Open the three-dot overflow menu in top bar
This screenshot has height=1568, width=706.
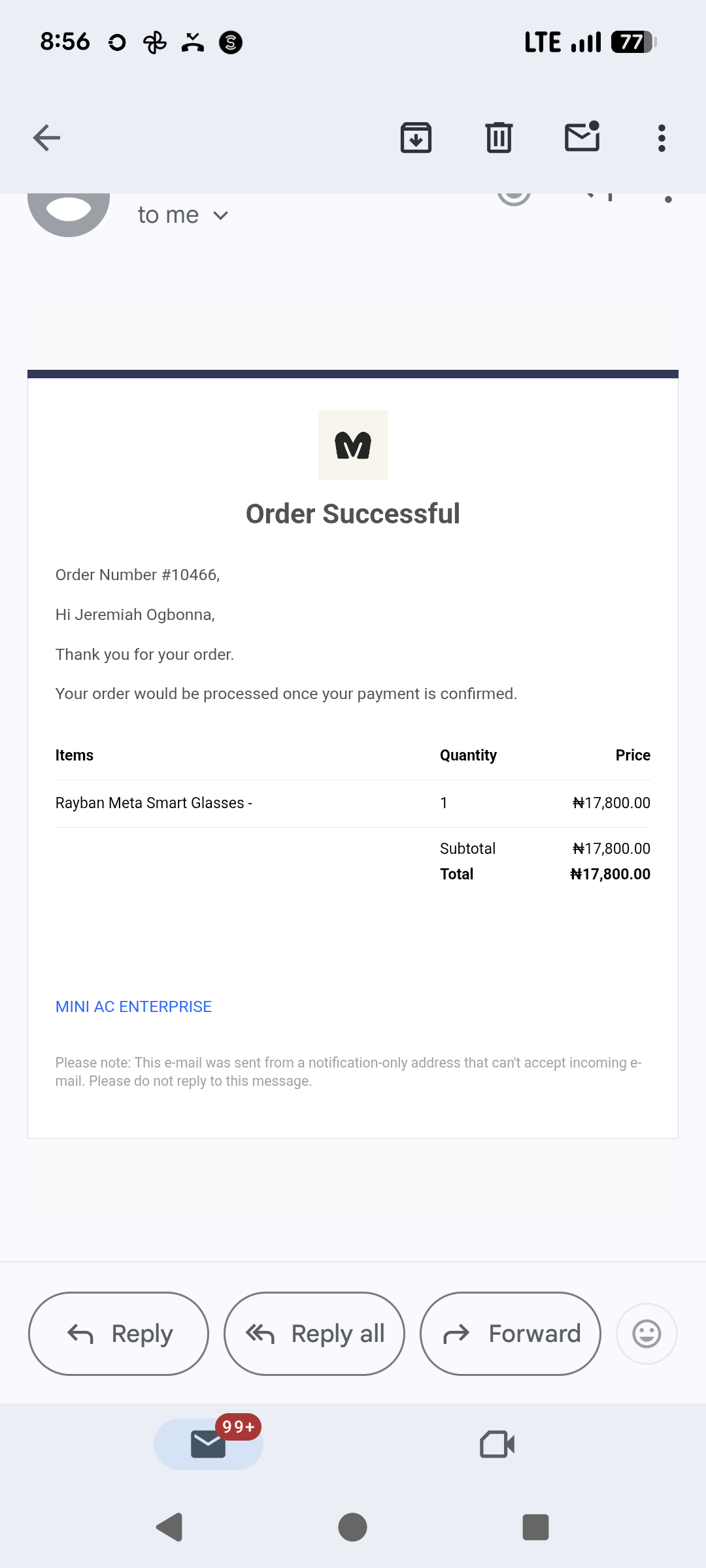coord(662,138)
